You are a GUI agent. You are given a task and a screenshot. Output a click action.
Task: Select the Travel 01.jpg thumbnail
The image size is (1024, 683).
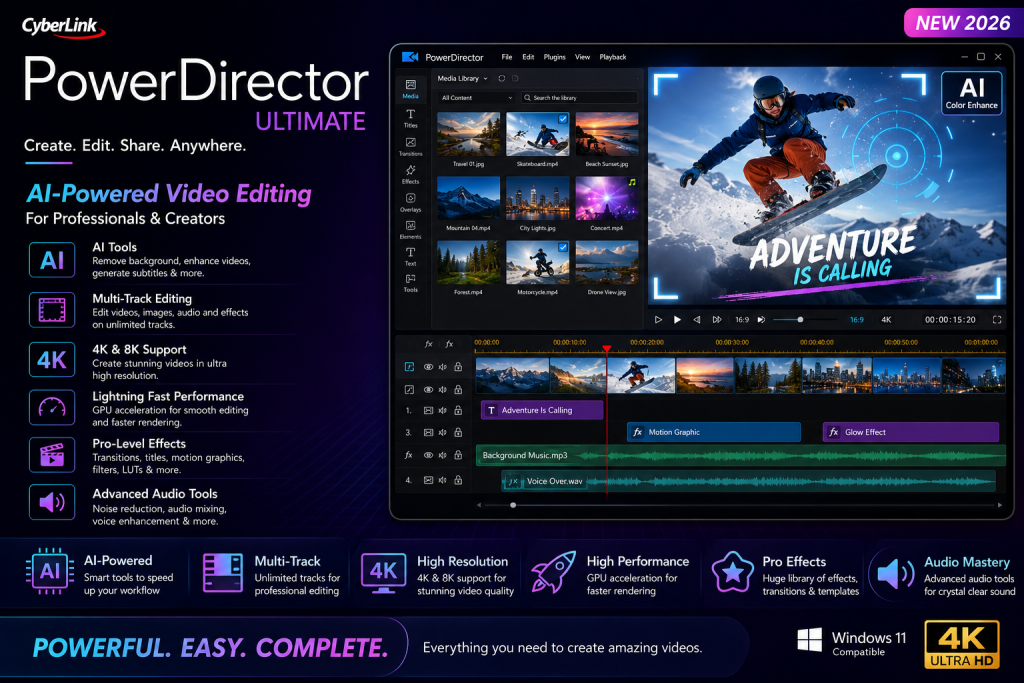click(x=468, y=134)
